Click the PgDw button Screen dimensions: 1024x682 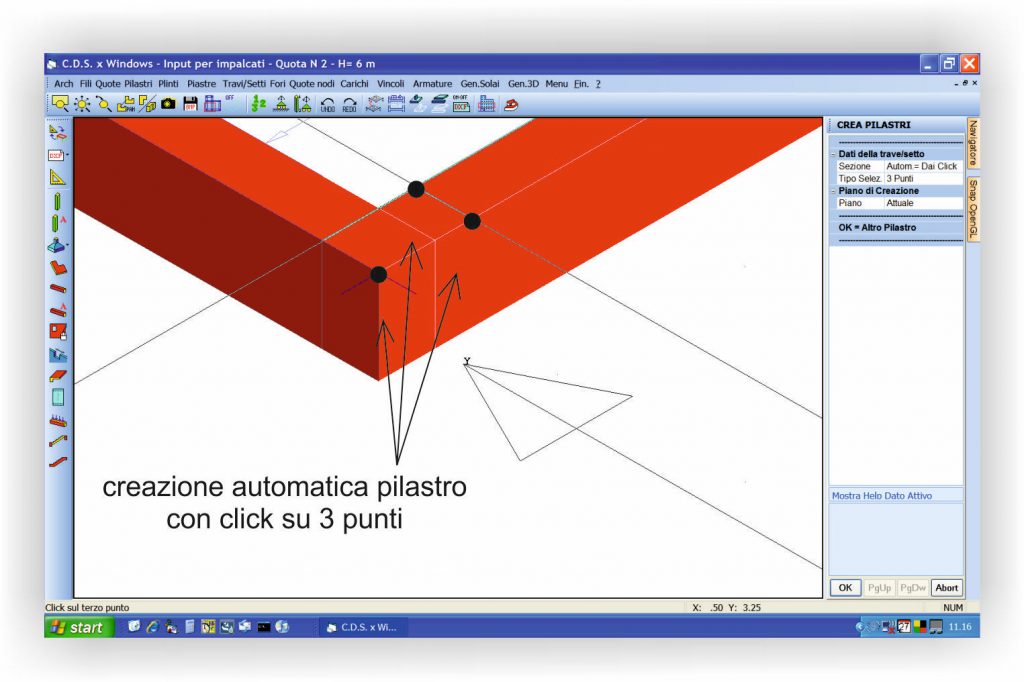click(x=912, y=587)
